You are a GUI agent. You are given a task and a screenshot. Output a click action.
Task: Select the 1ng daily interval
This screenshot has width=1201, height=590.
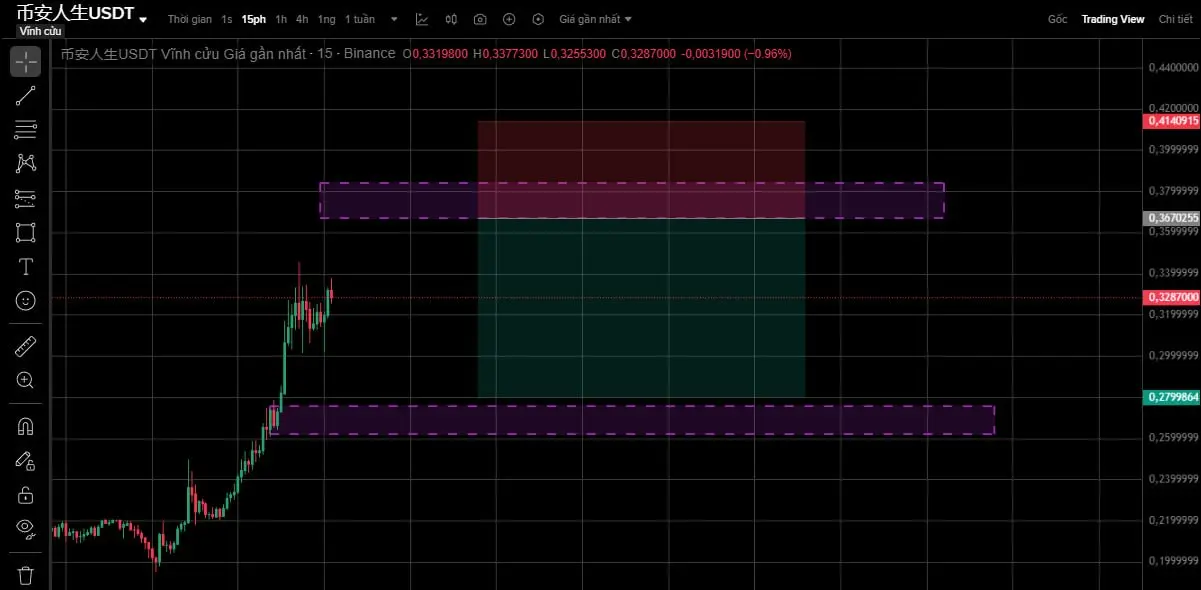click(x=327, y=19)
